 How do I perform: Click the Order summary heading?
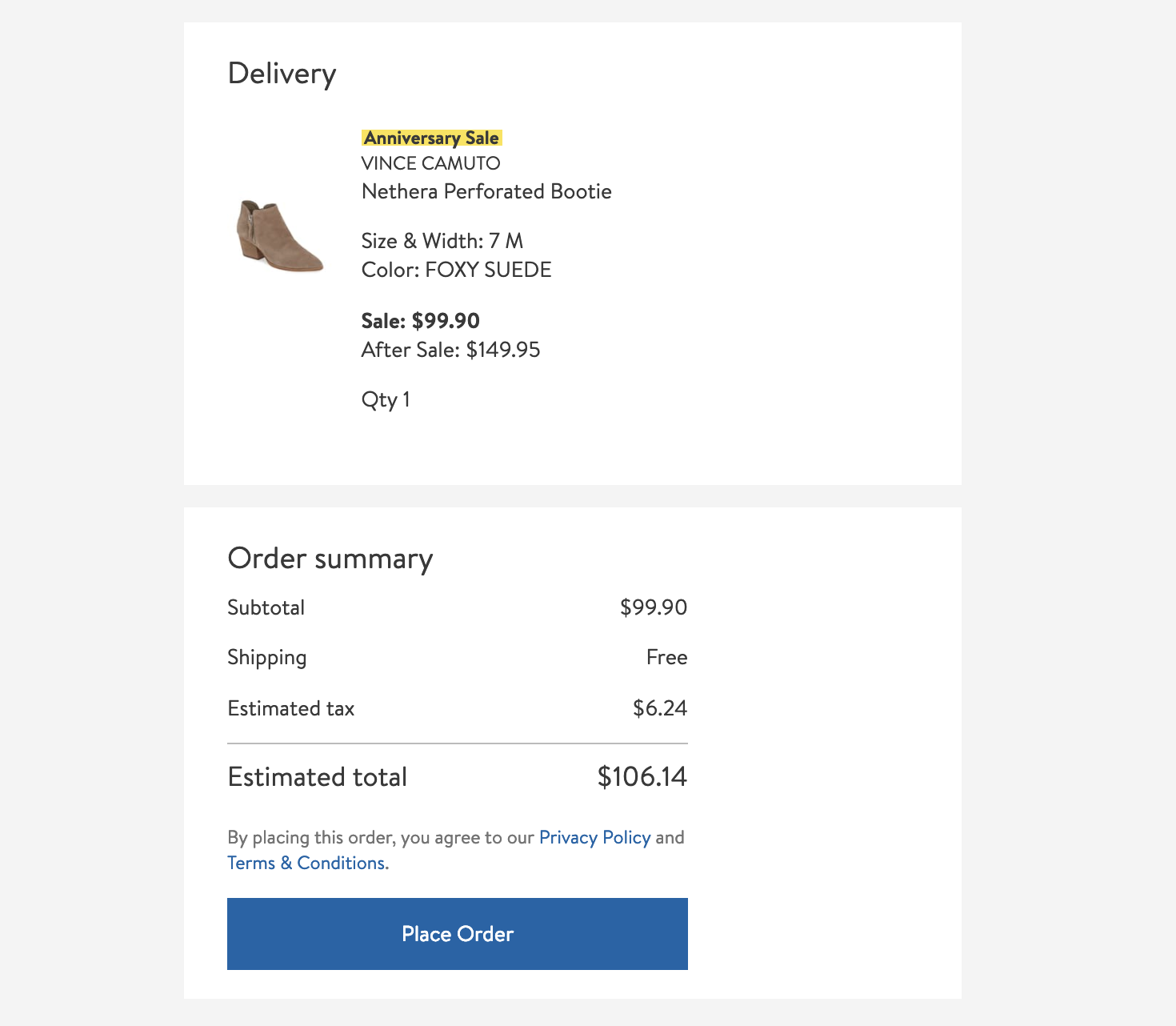coord(330,559)
